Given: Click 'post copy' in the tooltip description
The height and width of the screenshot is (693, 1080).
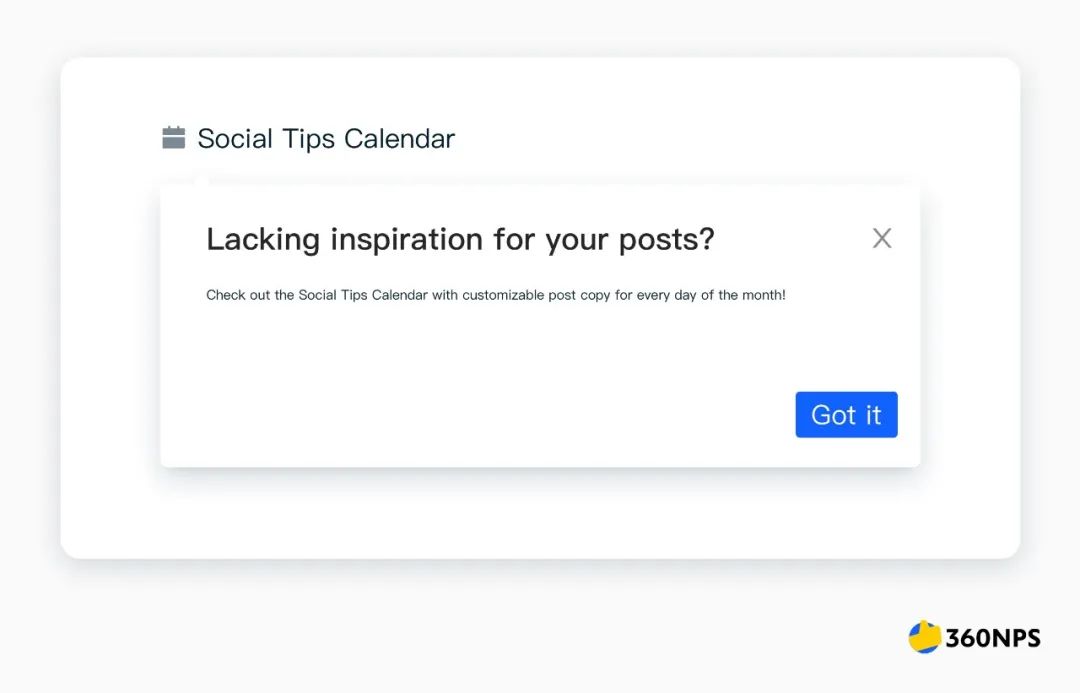Looking at the screenshot, I should 579,296.
